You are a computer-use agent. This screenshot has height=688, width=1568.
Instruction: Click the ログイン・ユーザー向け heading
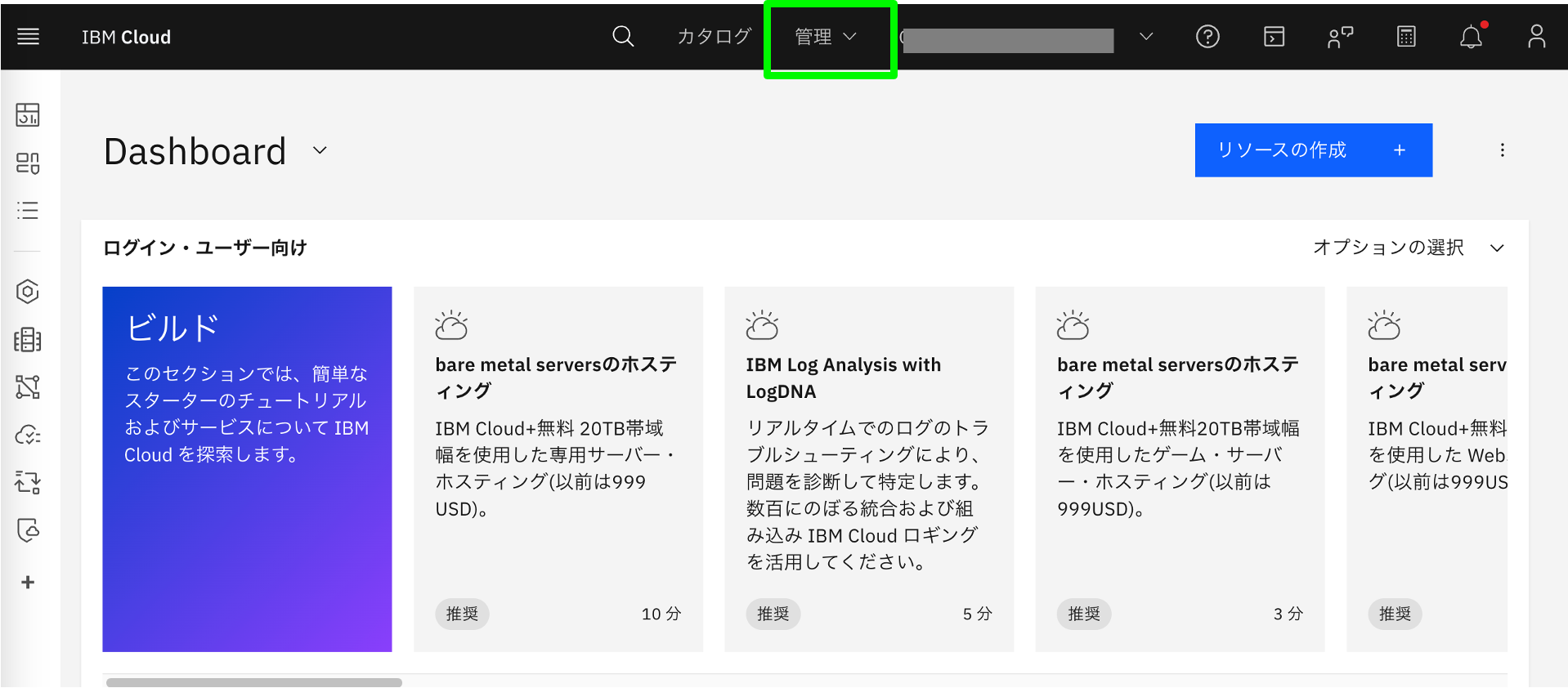click(204, 248)
